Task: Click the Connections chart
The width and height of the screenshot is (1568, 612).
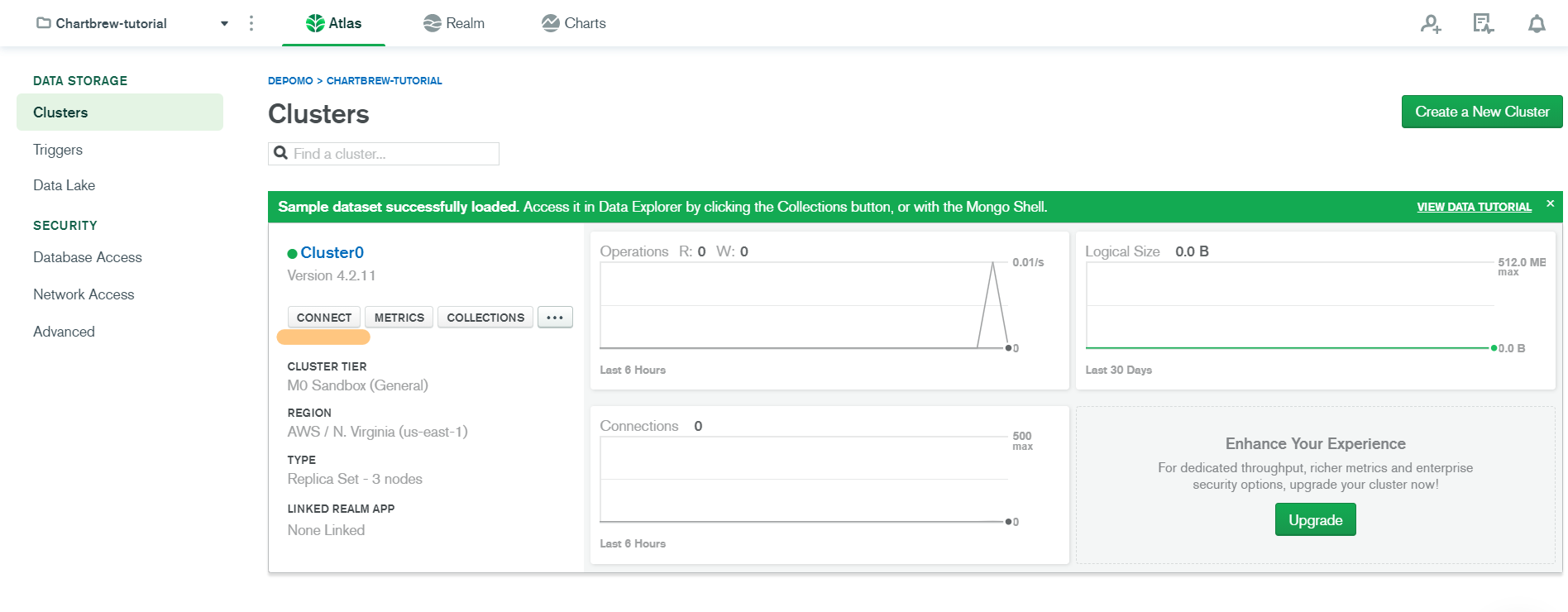Action: pos(829,485)
